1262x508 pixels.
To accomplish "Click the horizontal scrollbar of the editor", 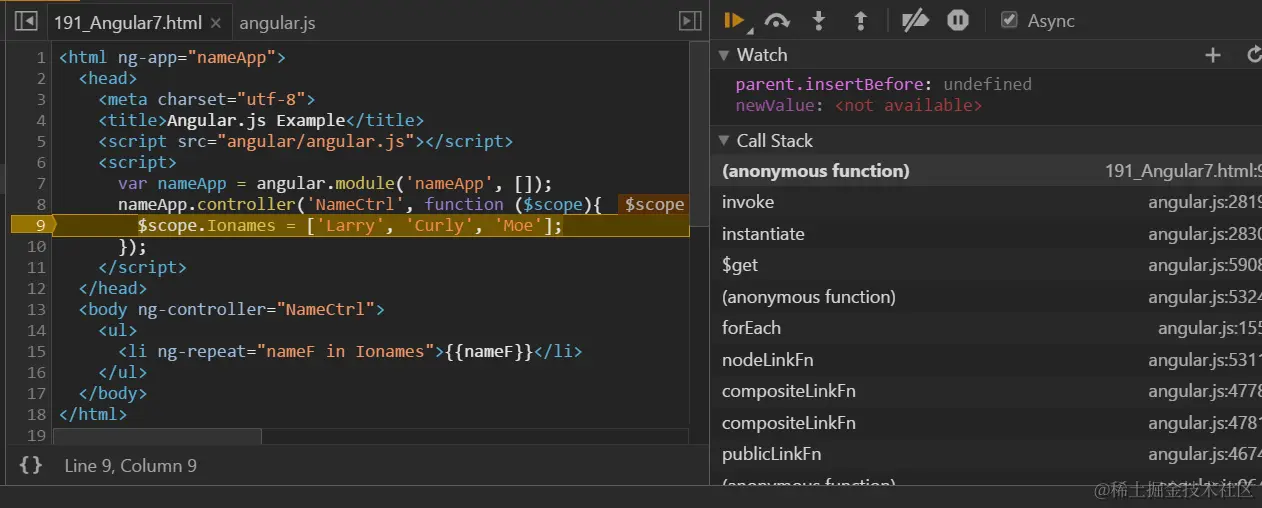I will (x=157, y=436).
